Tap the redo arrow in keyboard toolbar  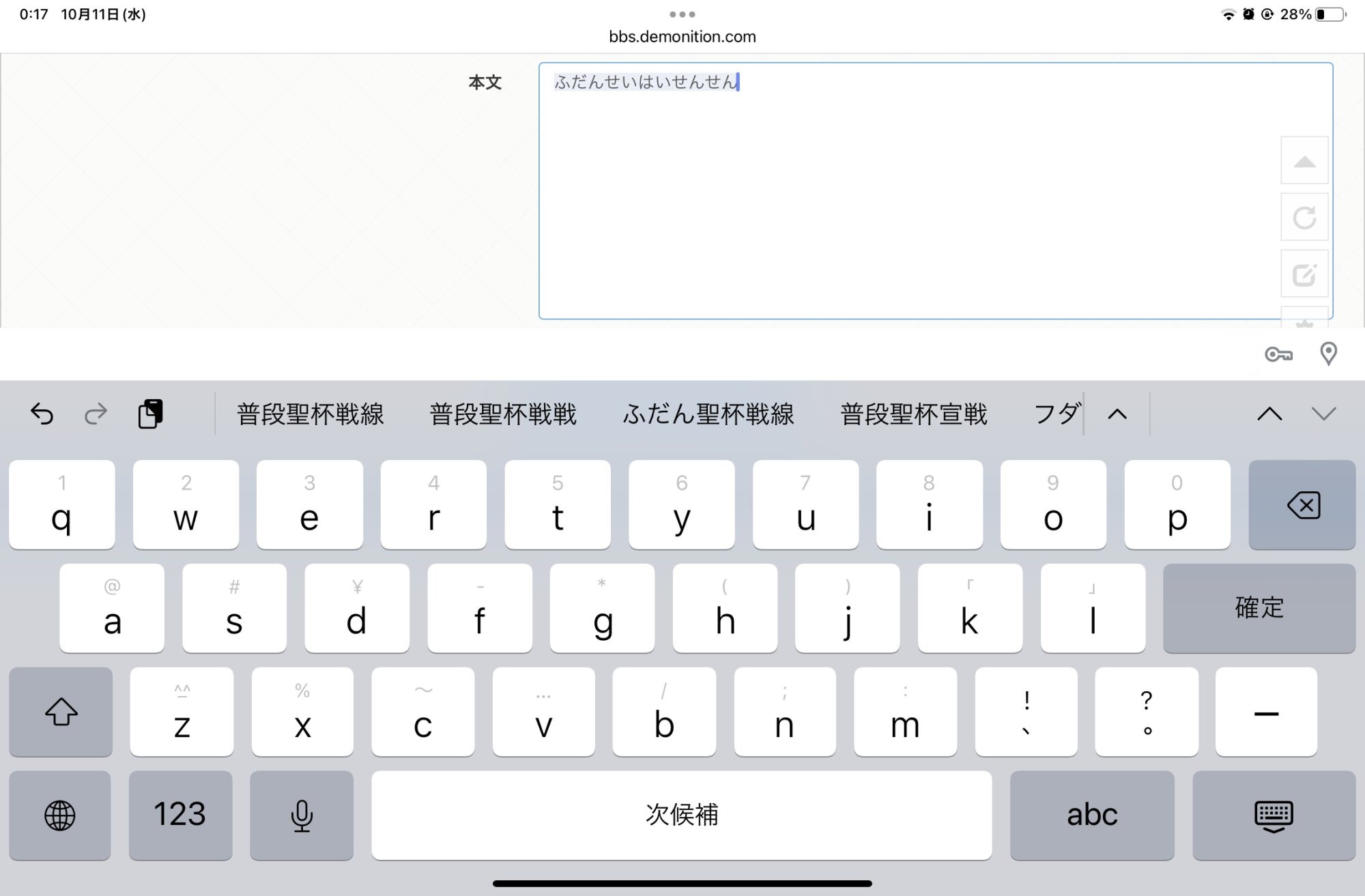pos(96,414)
